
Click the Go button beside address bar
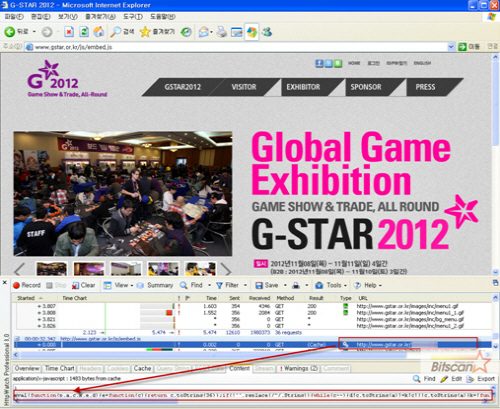click(469, 47)
